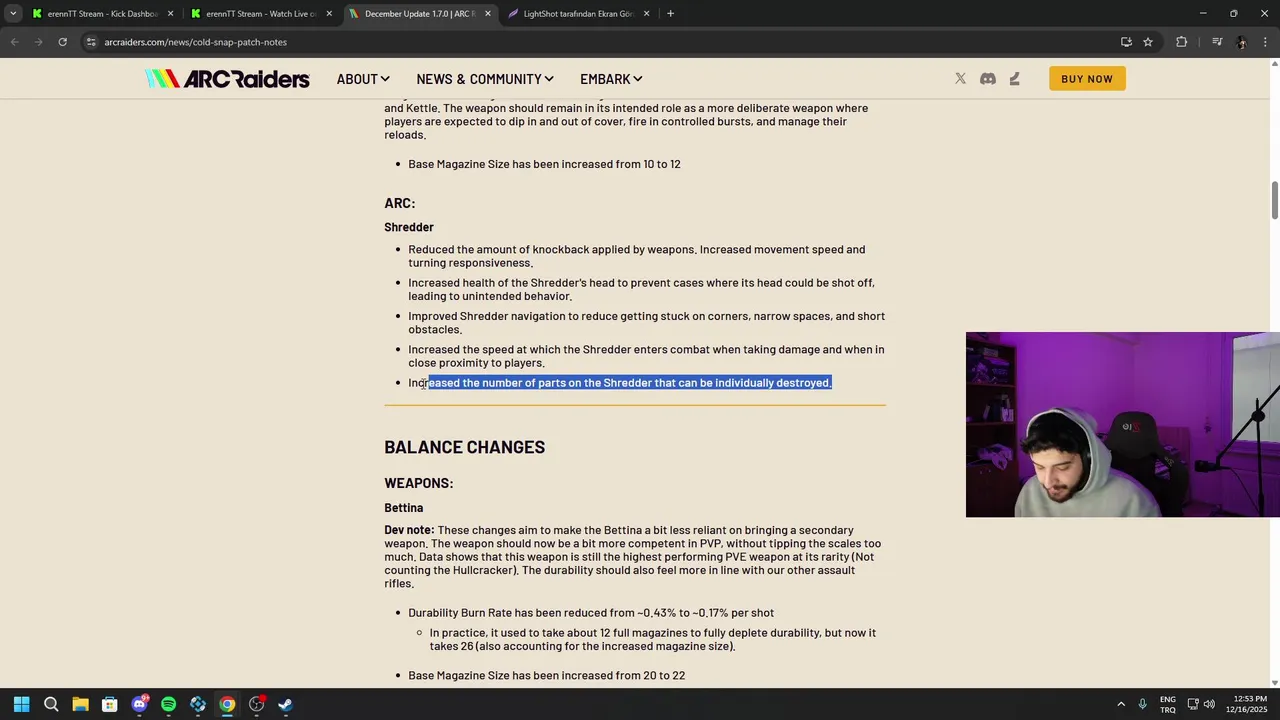This screenshot has width=1280, height=720.
Task: Open the tab search dropdown arrow
Action: pos(13,14)
